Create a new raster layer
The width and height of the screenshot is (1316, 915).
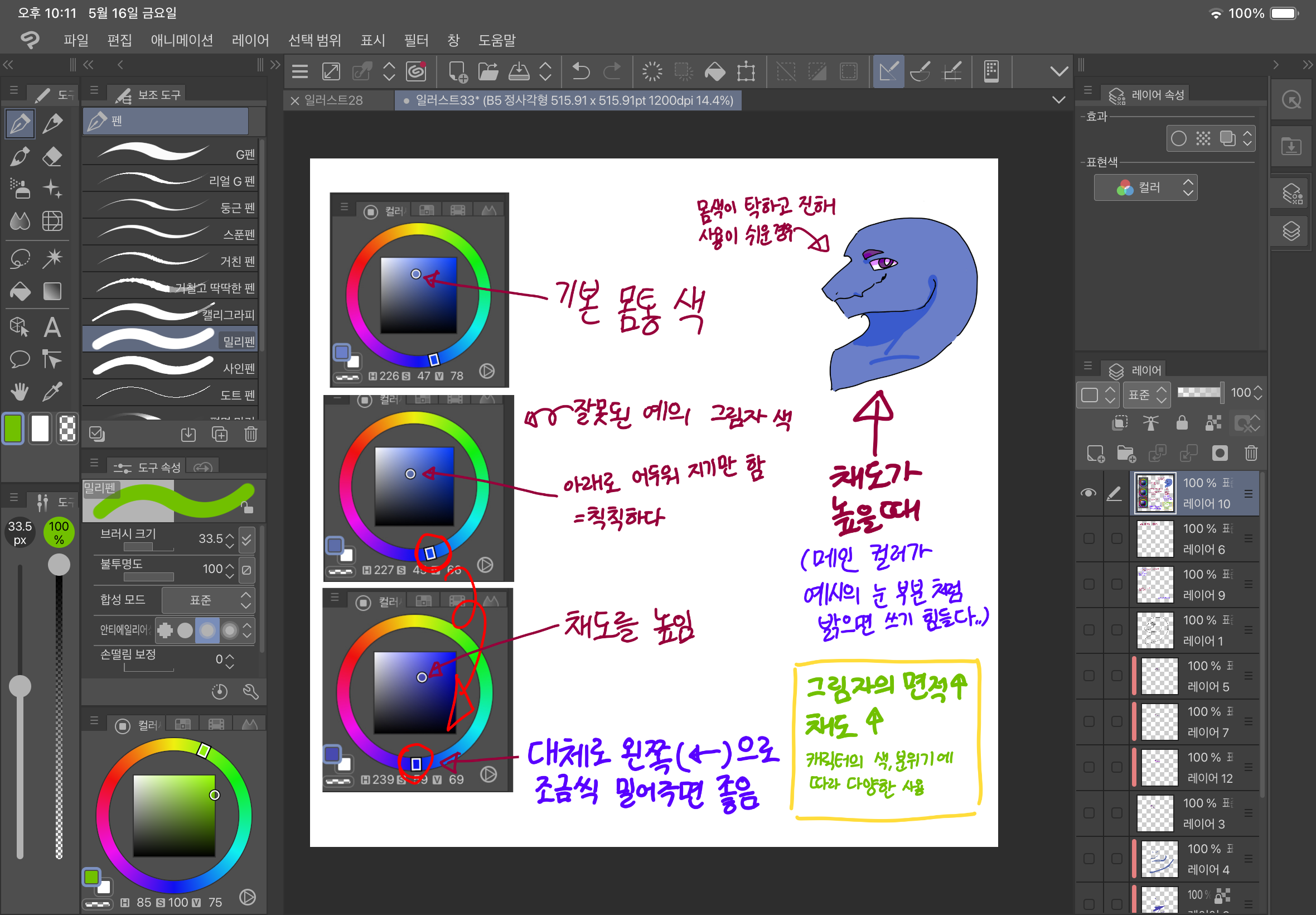click(1095, 453)
